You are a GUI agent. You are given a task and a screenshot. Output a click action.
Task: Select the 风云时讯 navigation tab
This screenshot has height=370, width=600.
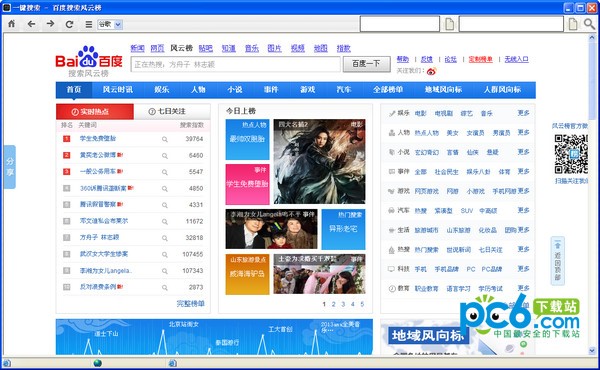(118, 90)
